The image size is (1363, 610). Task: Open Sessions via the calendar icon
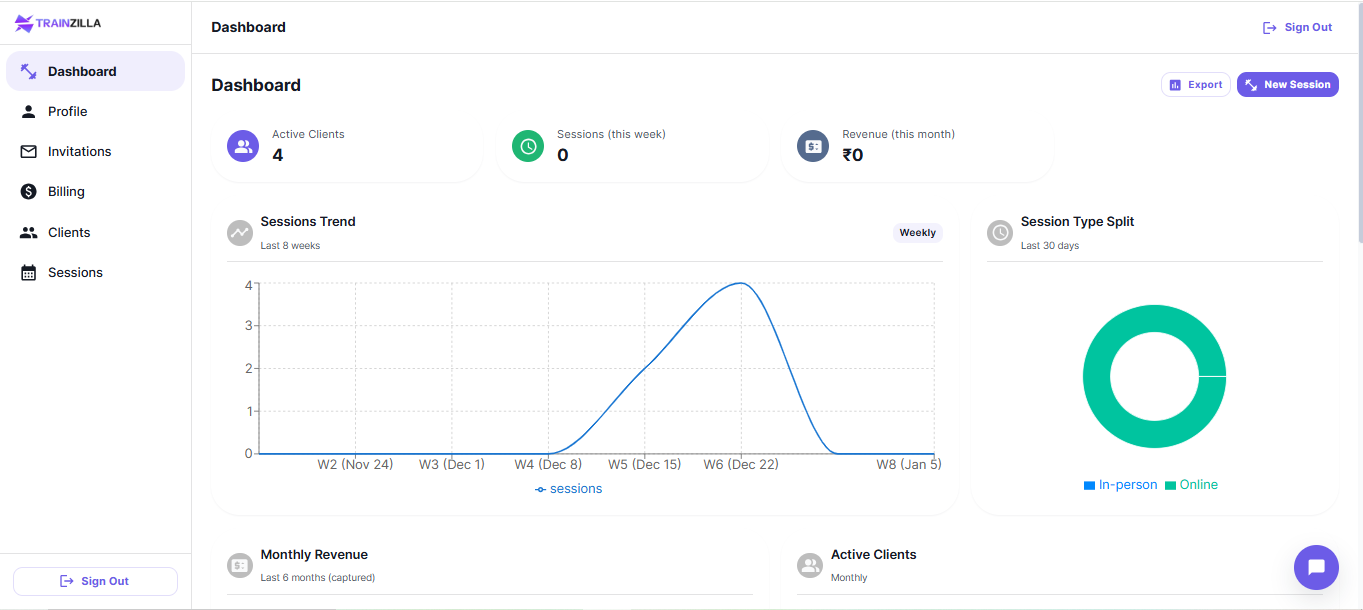(x=29, y=272)
